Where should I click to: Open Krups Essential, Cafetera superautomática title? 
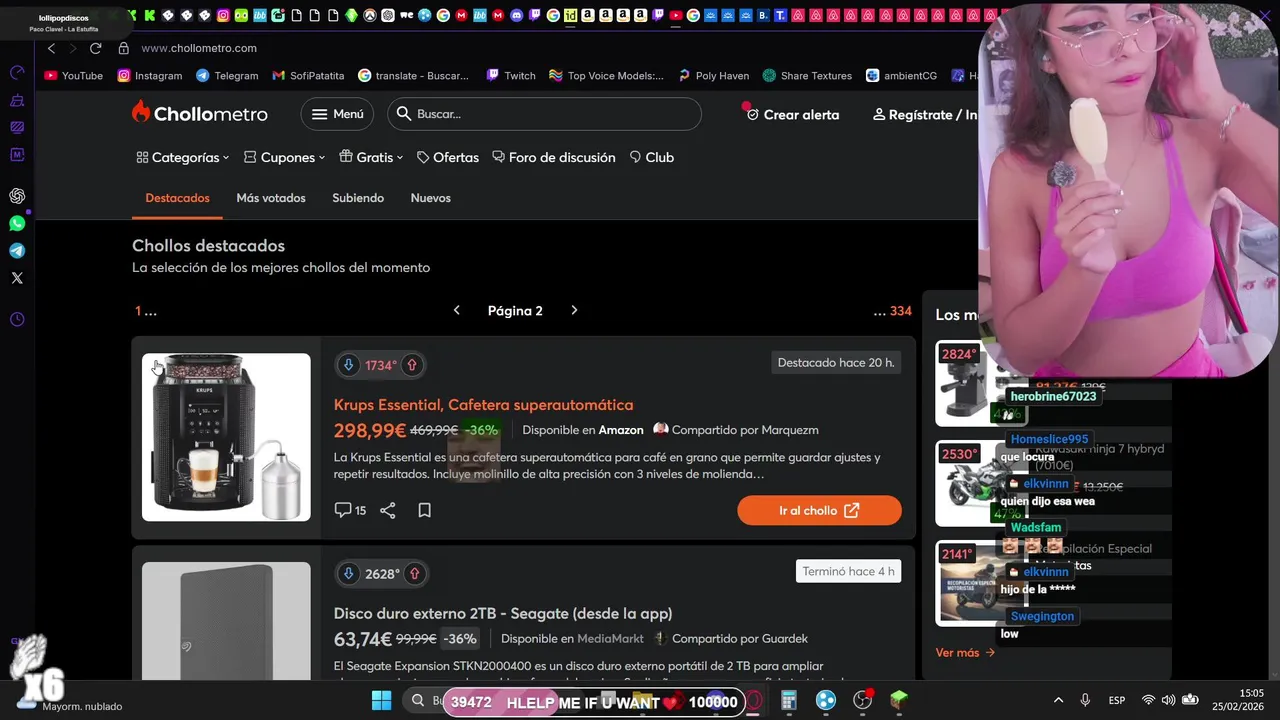[x=483, y=405]
